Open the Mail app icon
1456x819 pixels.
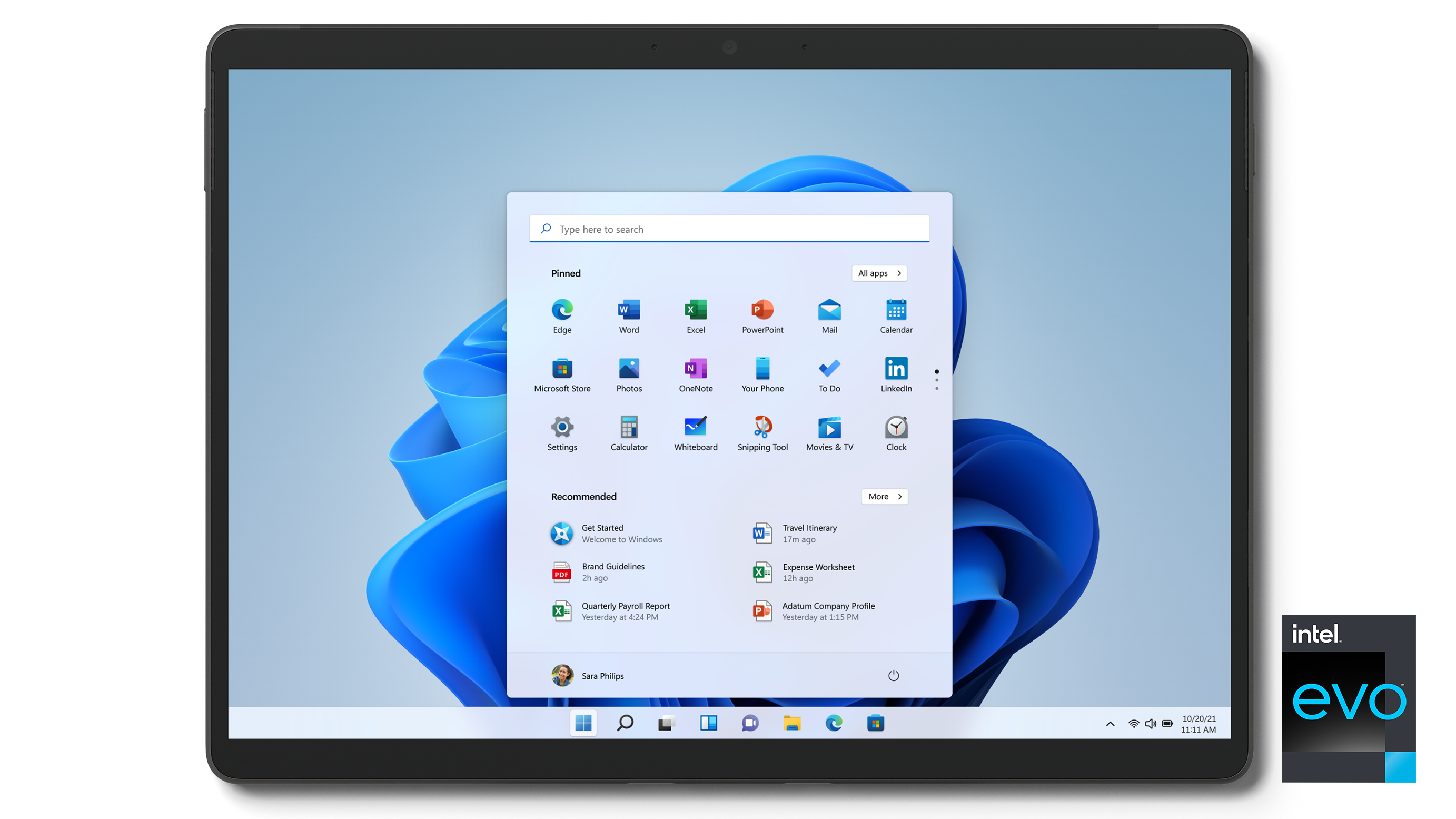click(x=829, y=316)
